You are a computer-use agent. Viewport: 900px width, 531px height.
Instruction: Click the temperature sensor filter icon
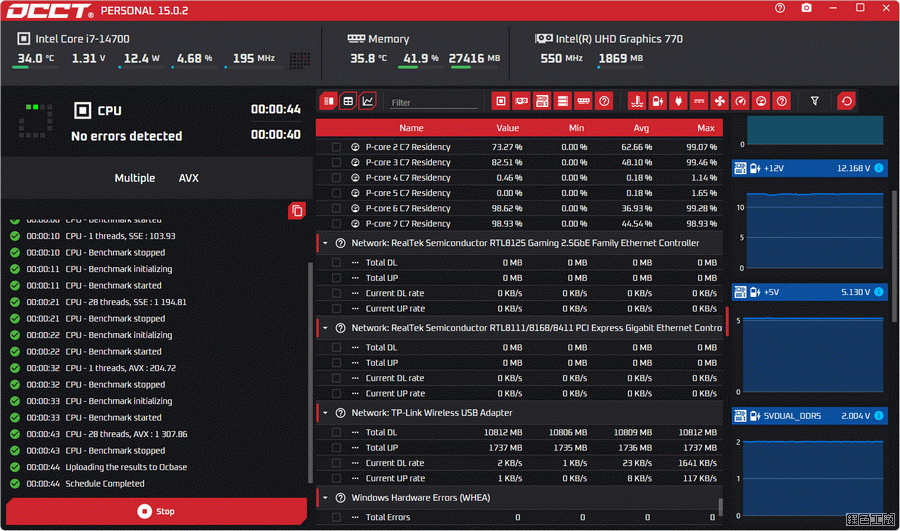[636, 101]
